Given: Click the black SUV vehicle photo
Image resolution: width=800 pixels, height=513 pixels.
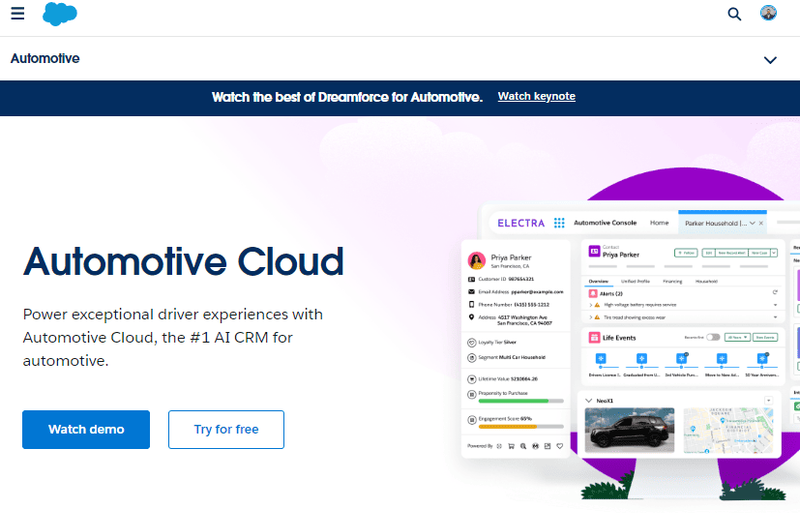Looking at the screenshot, I should click(630, 430).
